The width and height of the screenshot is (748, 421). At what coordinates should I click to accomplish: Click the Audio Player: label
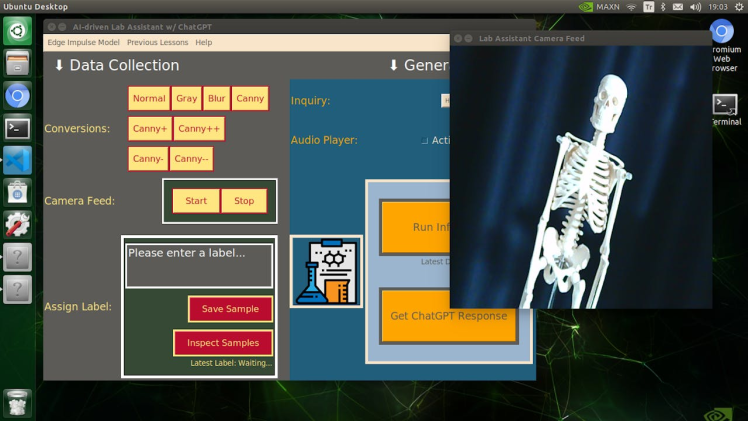[324, 140]
